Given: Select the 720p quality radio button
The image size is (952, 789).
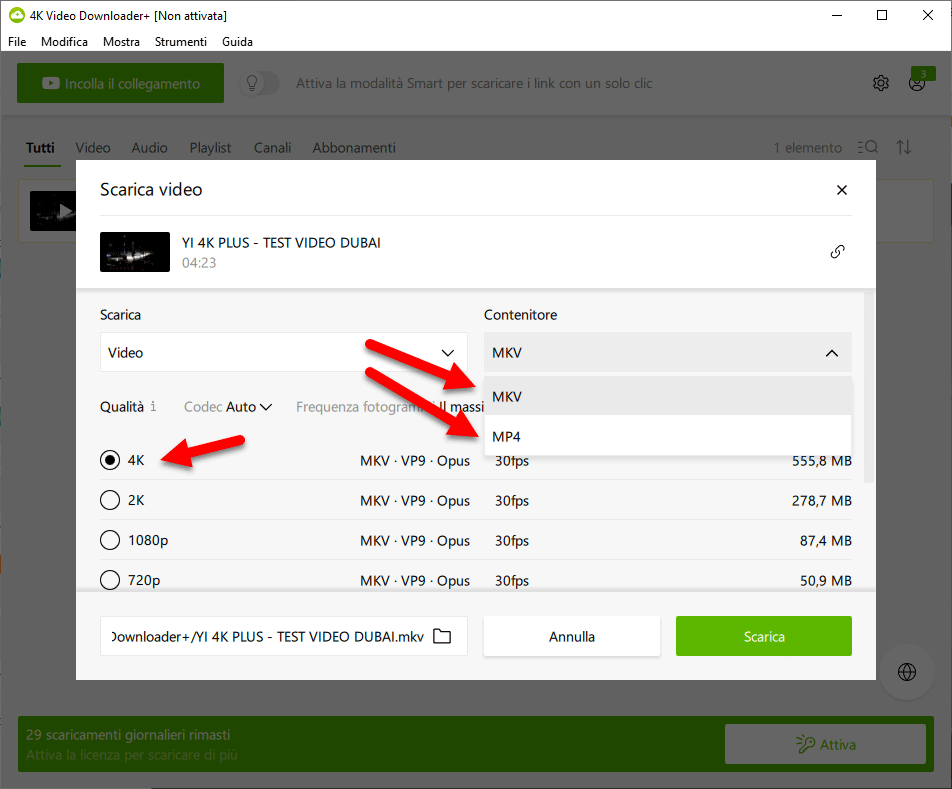Looking at the screenshot, I should 110,580.
